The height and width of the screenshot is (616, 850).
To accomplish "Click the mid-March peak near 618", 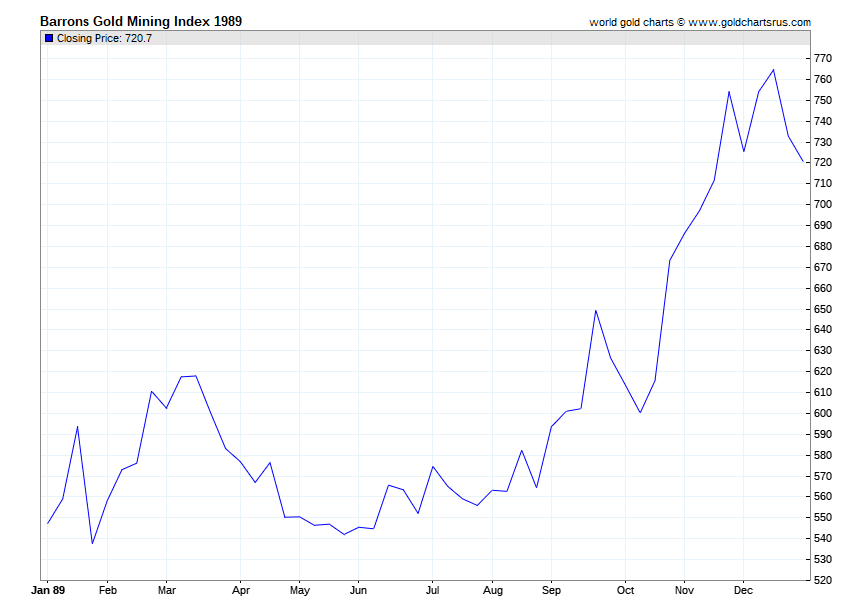I will [196, 376].
